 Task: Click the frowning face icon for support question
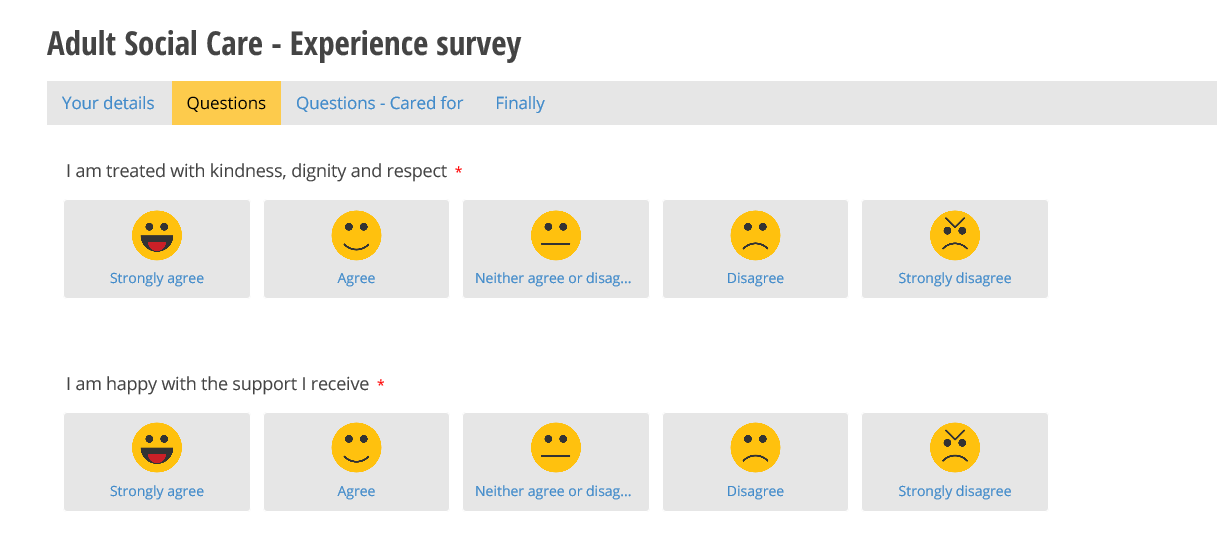(x=755, y=448)
